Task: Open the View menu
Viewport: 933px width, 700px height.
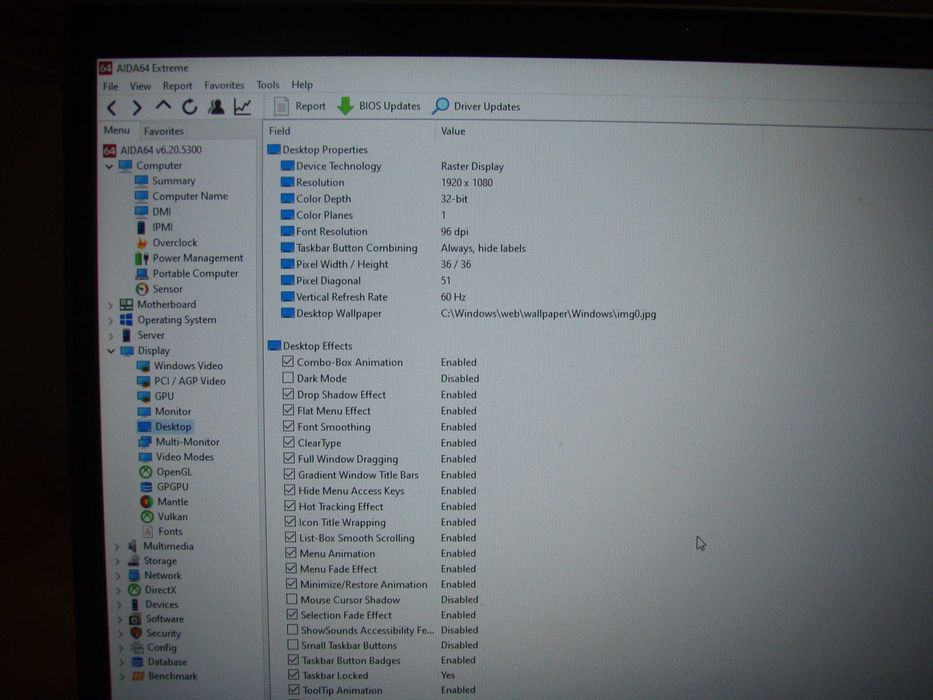Action: [x=140, y=86]
